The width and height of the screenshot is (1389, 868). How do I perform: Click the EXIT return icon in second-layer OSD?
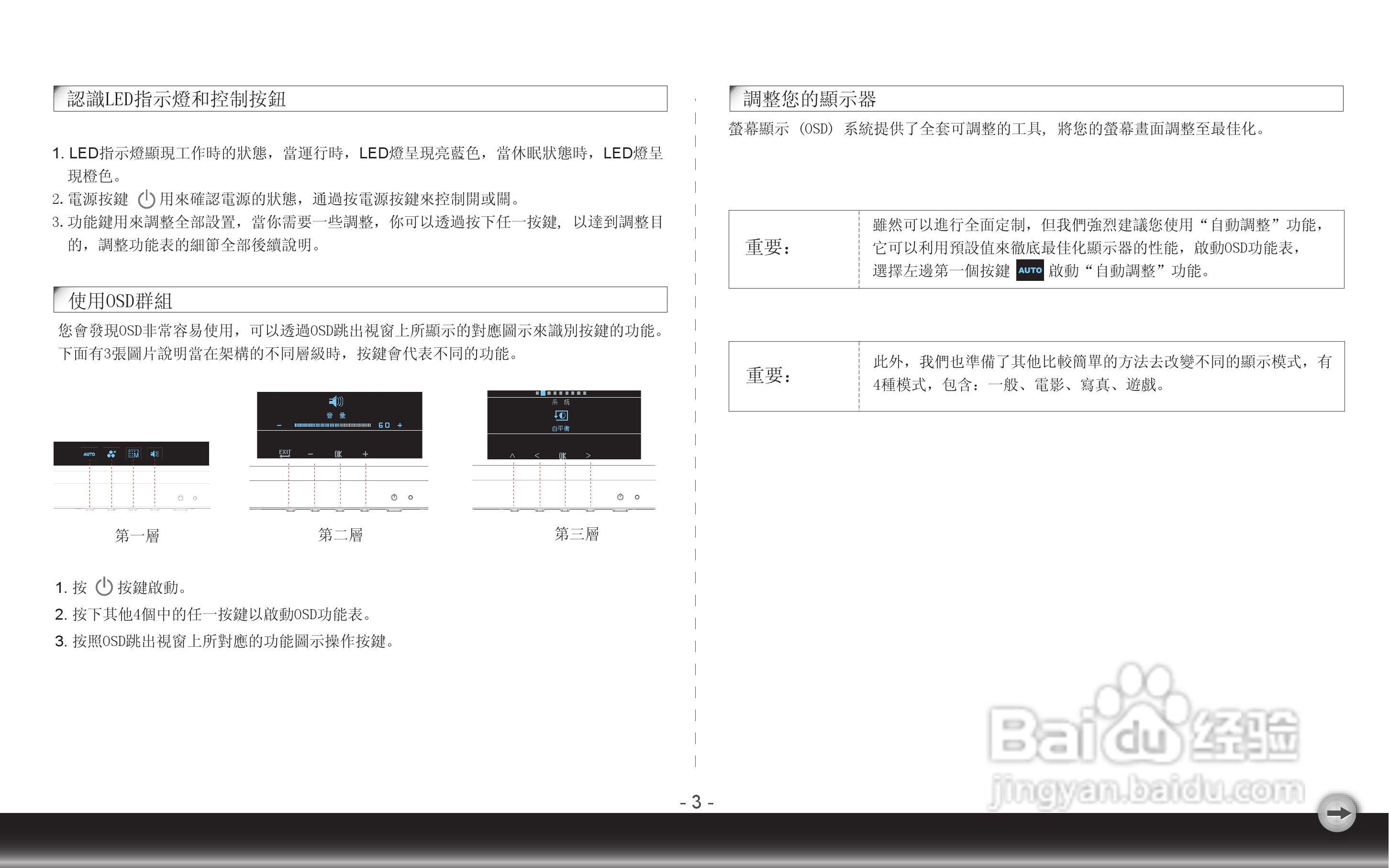285,454
